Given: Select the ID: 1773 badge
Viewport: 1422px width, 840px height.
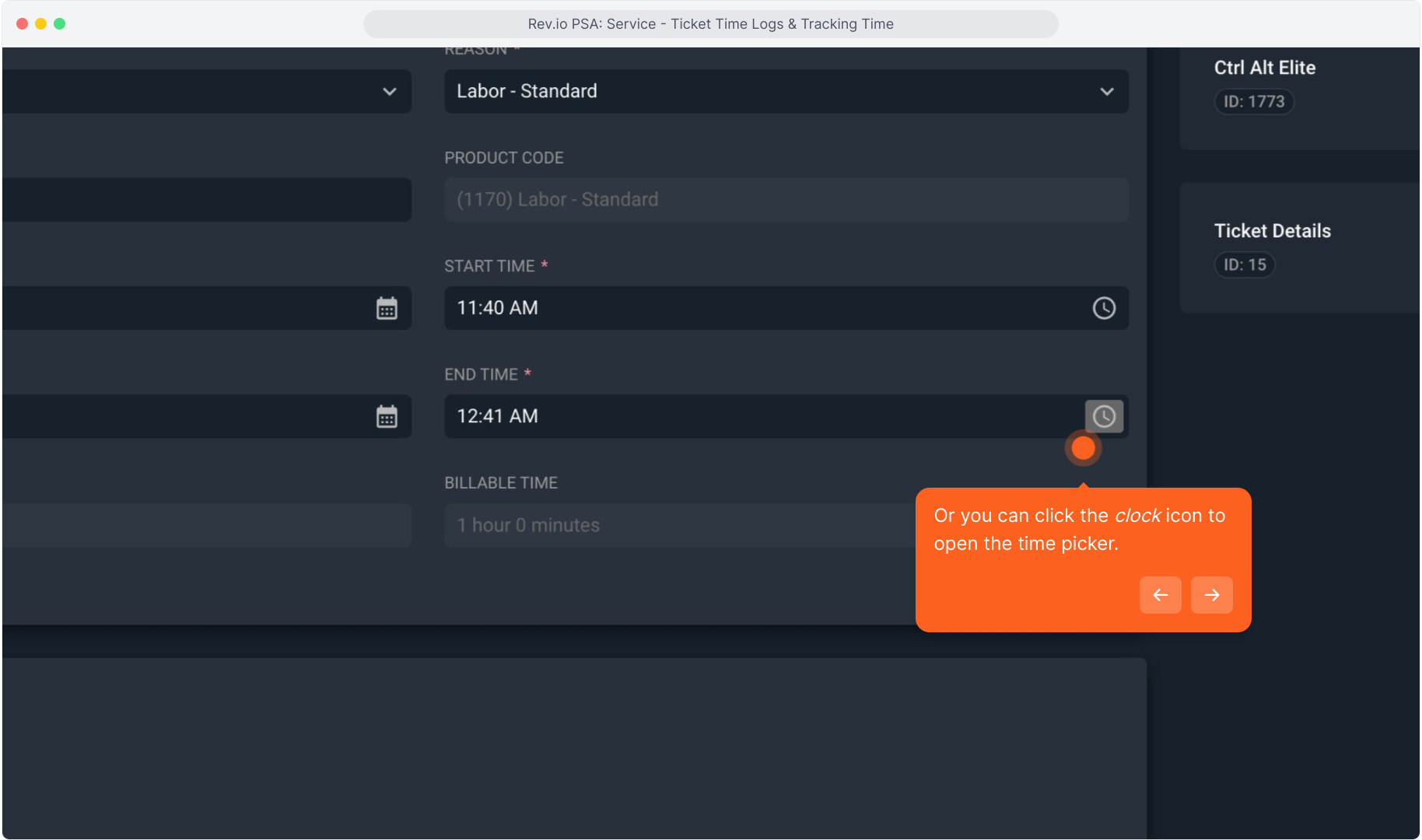Looking at the screenshot, I should 1253,102.
